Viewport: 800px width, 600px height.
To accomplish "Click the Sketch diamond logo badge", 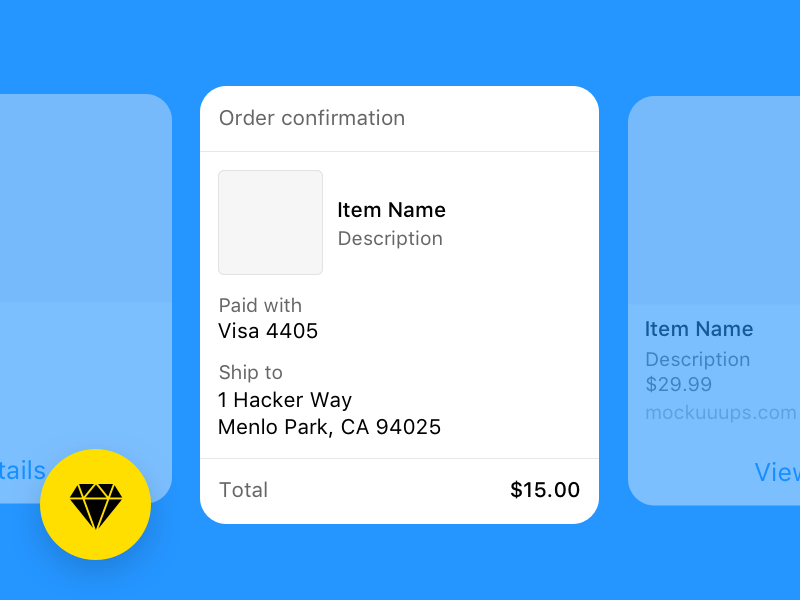I will (95, 504).
